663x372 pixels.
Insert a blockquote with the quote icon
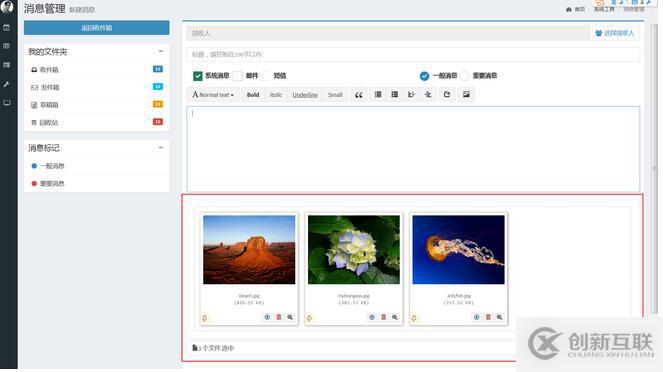(x=359, y=95)
